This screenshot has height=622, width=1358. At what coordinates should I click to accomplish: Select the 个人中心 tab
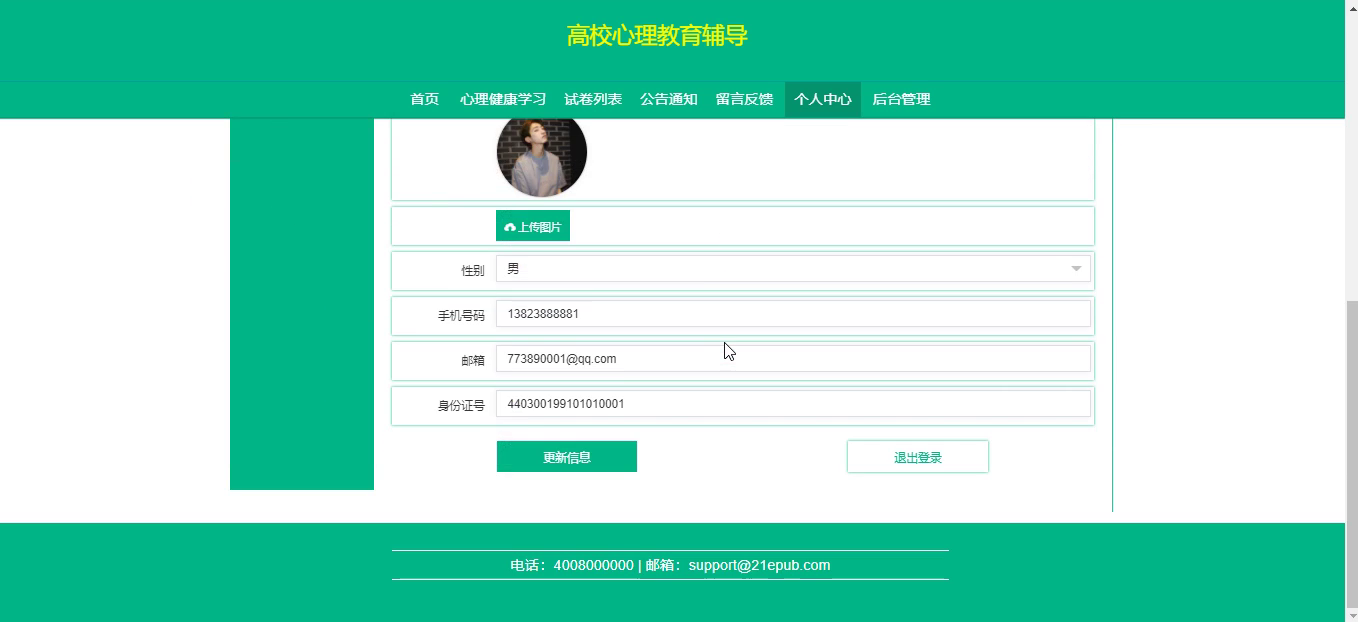click(823, 99)
